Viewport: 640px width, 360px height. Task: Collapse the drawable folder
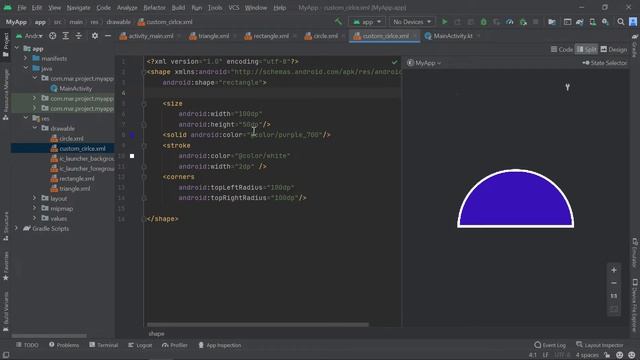click(35, 128)
